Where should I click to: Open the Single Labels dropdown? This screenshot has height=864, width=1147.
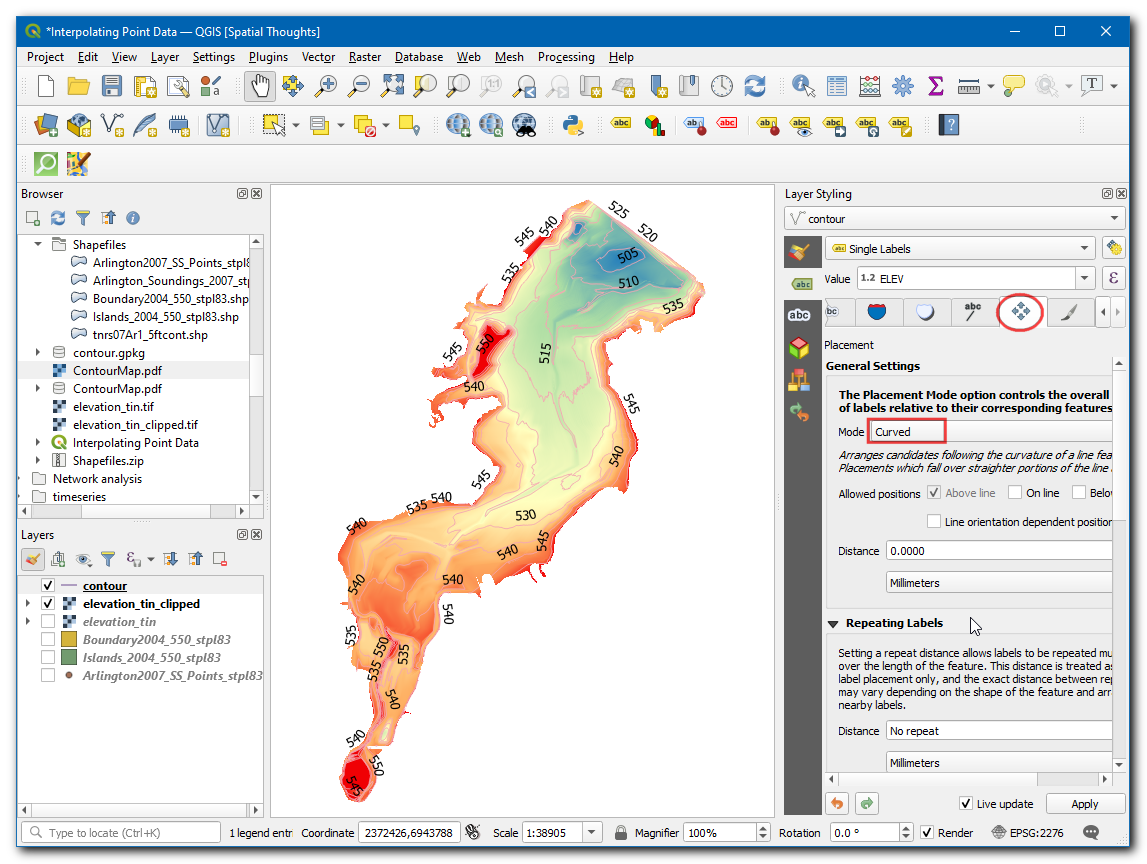tap(960, 249)
